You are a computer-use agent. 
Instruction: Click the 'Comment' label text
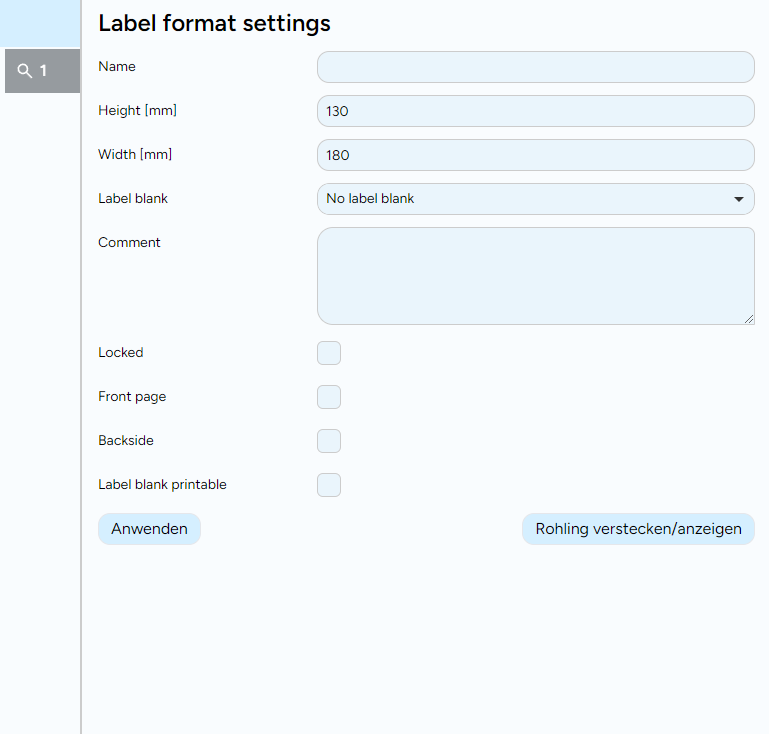click(129, 243)
